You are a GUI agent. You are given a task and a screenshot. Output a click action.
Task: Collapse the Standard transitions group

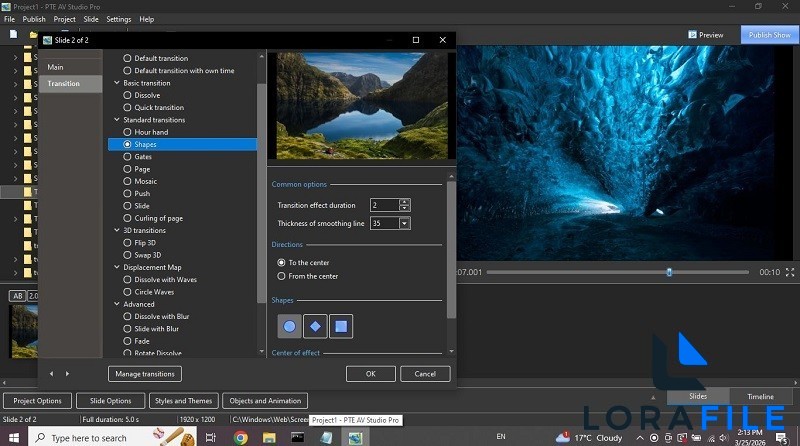[x=117, y=119]
